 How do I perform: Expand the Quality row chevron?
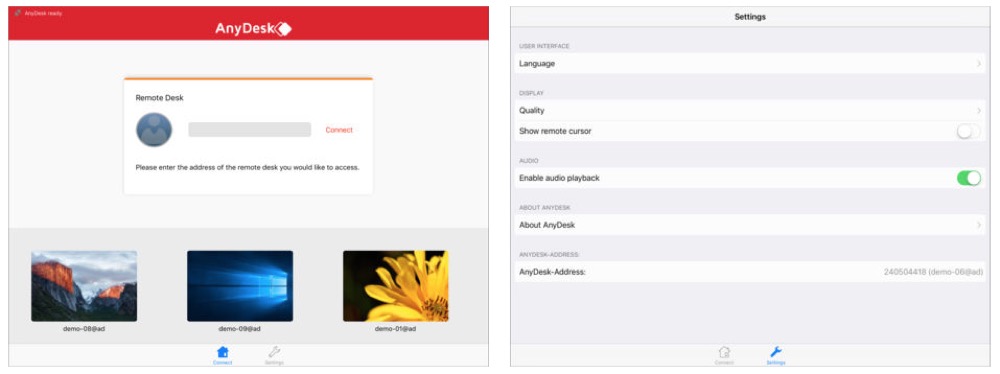[x=978, y=110]
